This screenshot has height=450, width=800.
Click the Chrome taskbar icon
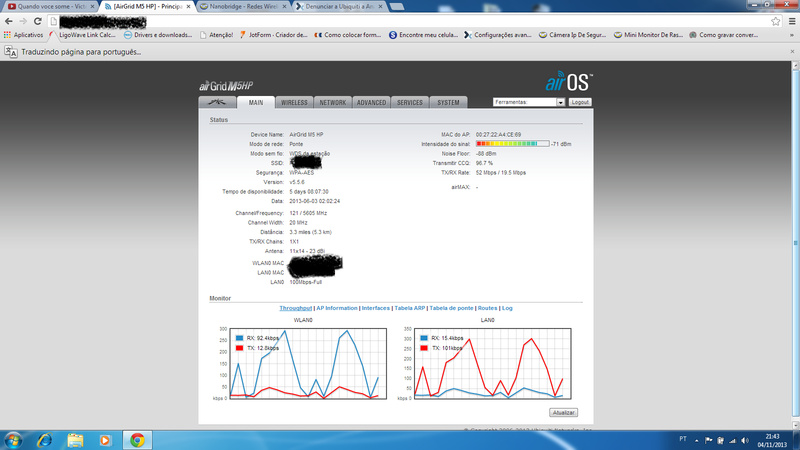[x=137, y=440]
